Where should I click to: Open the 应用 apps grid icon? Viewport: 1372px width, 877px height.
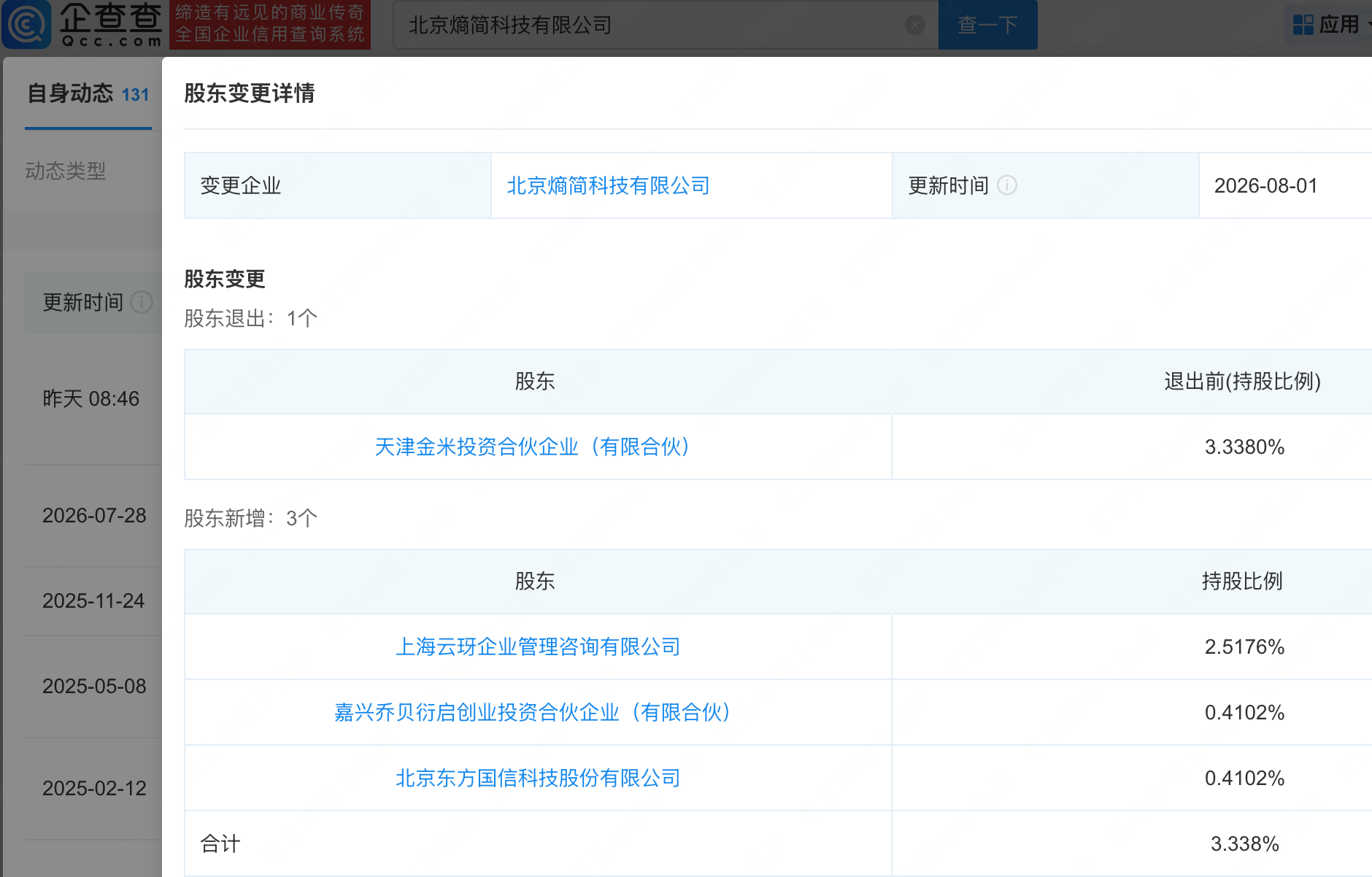1303,25
